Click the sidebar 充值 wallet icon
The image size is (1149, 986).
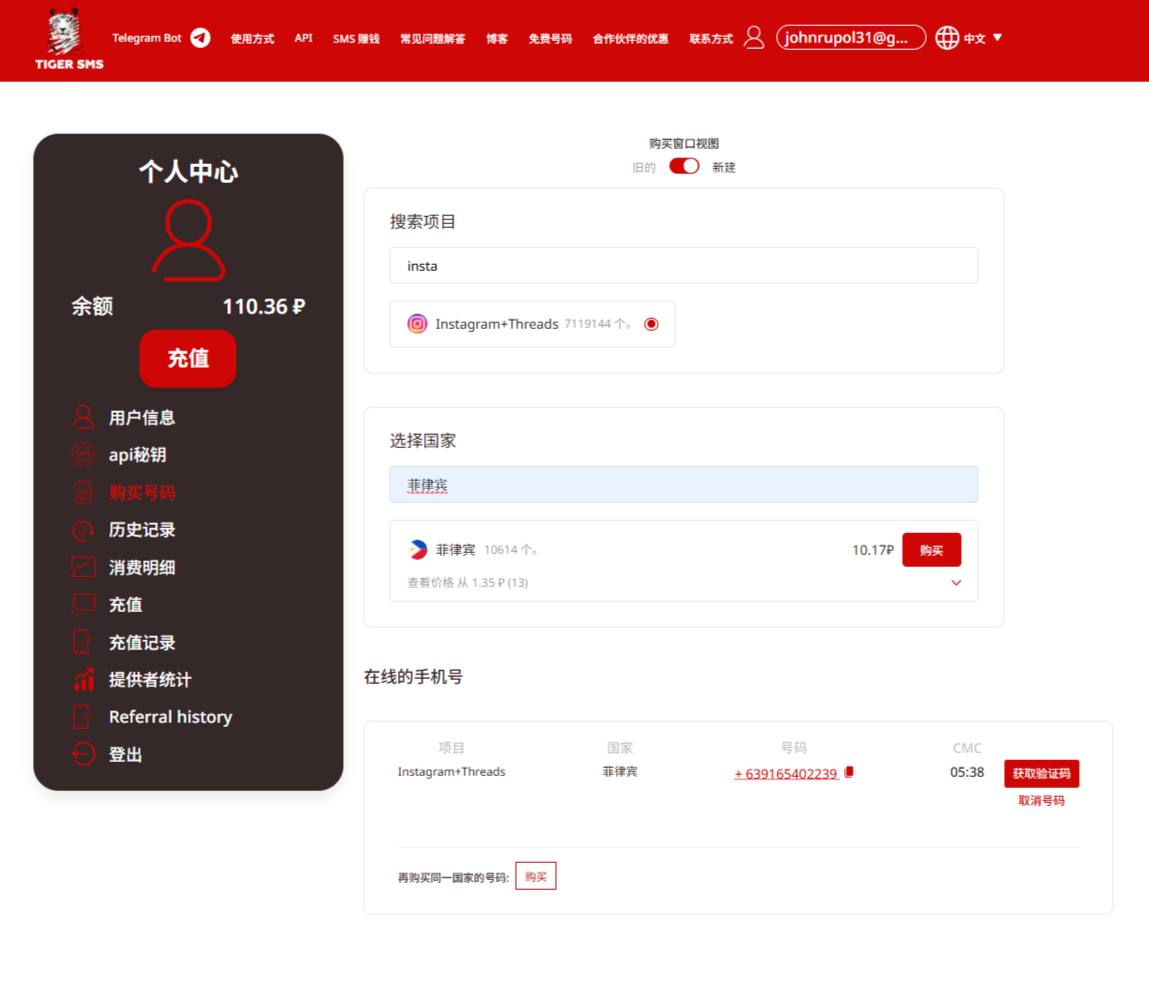coord(84,604)
